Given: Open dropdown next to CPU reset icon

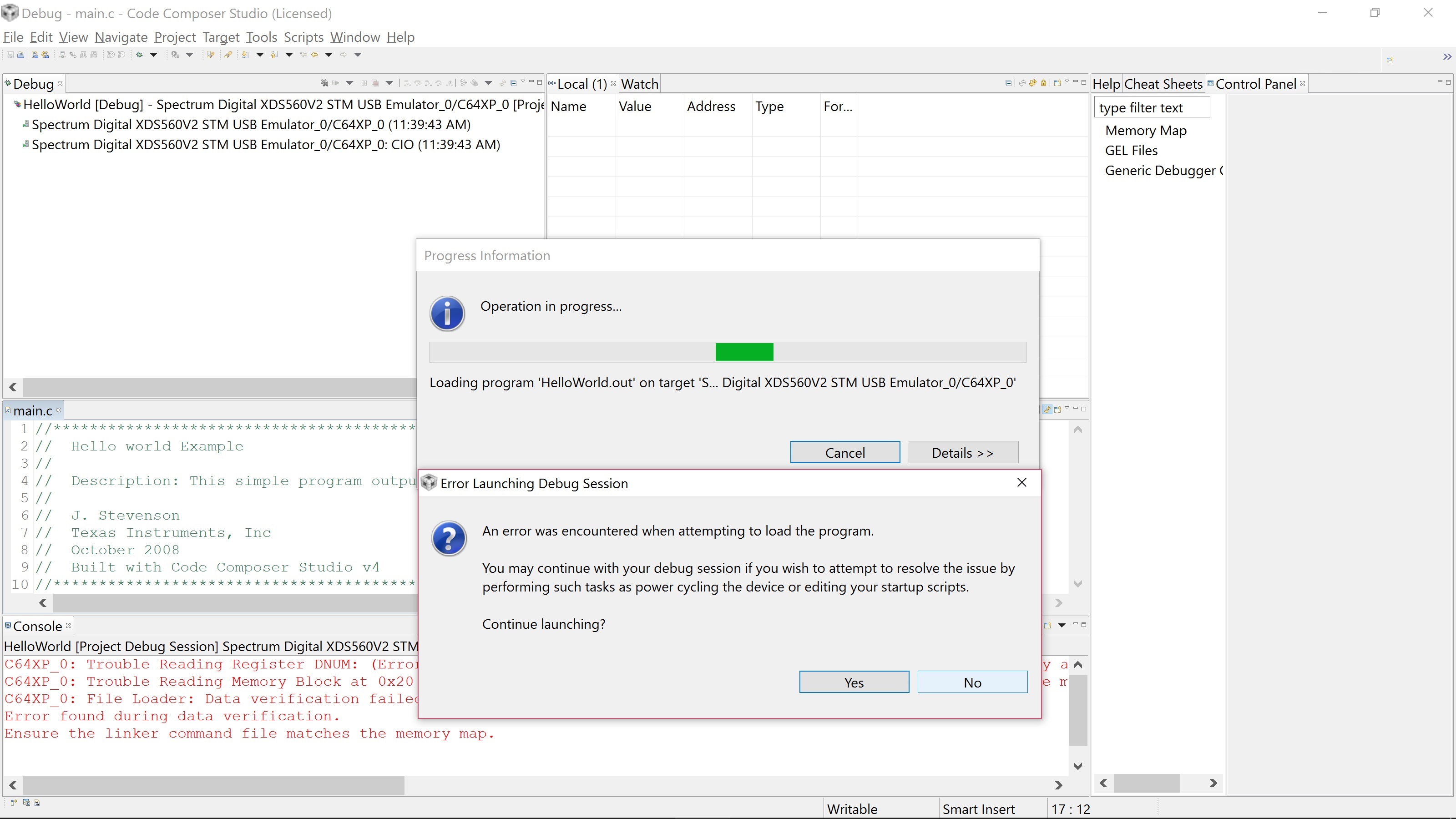Looking at the screenshot, I should pyautogui.click(x=488, y=83).
